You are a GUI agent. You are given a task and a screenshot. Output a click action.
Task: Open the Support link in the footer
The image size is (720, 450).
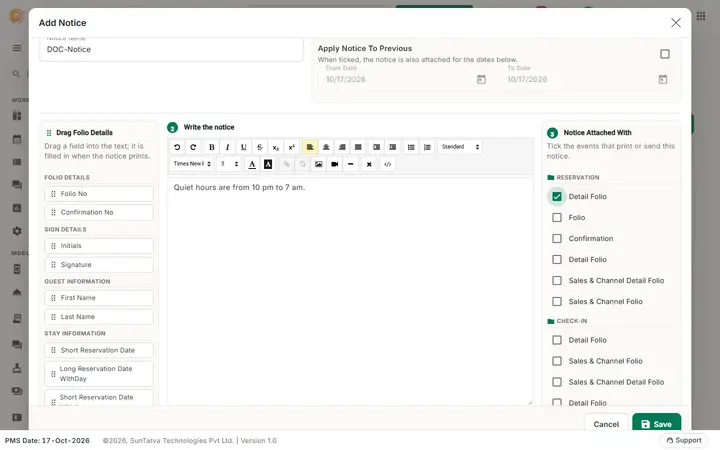(x=684, y=440)
